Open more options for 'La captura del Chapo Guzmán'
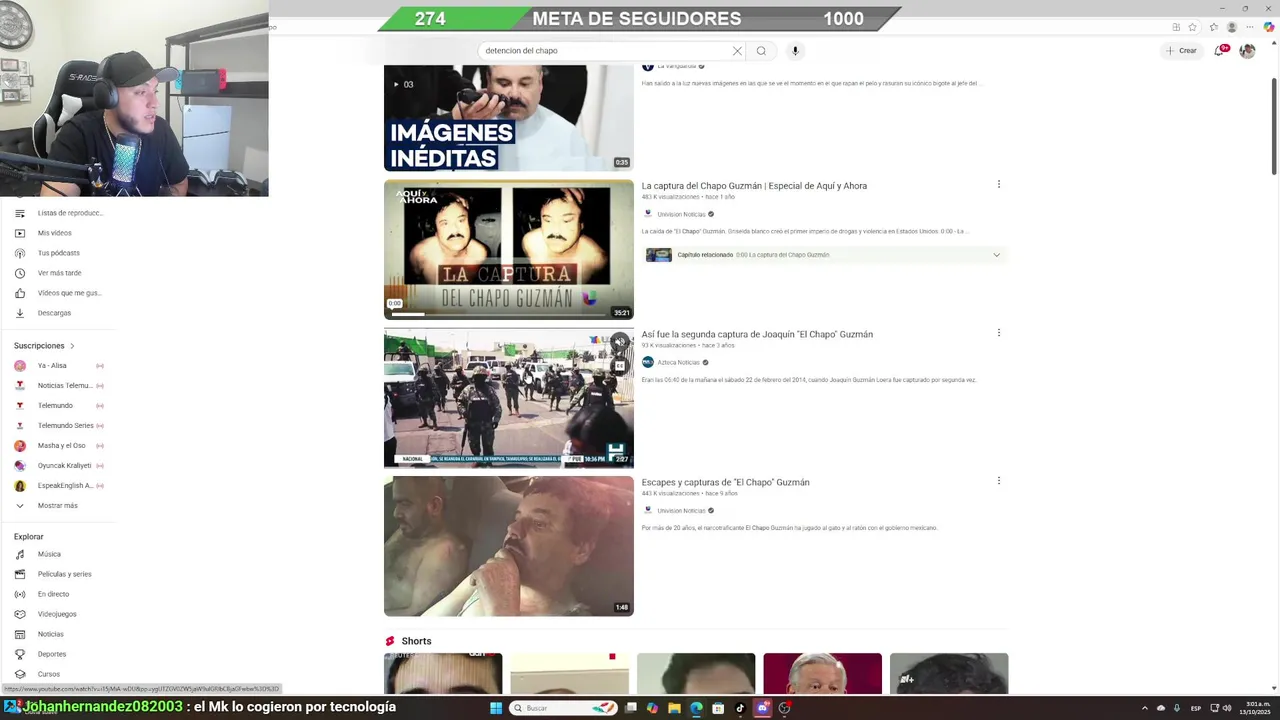Screen dimensions: 1280x720 click(998, 184)
